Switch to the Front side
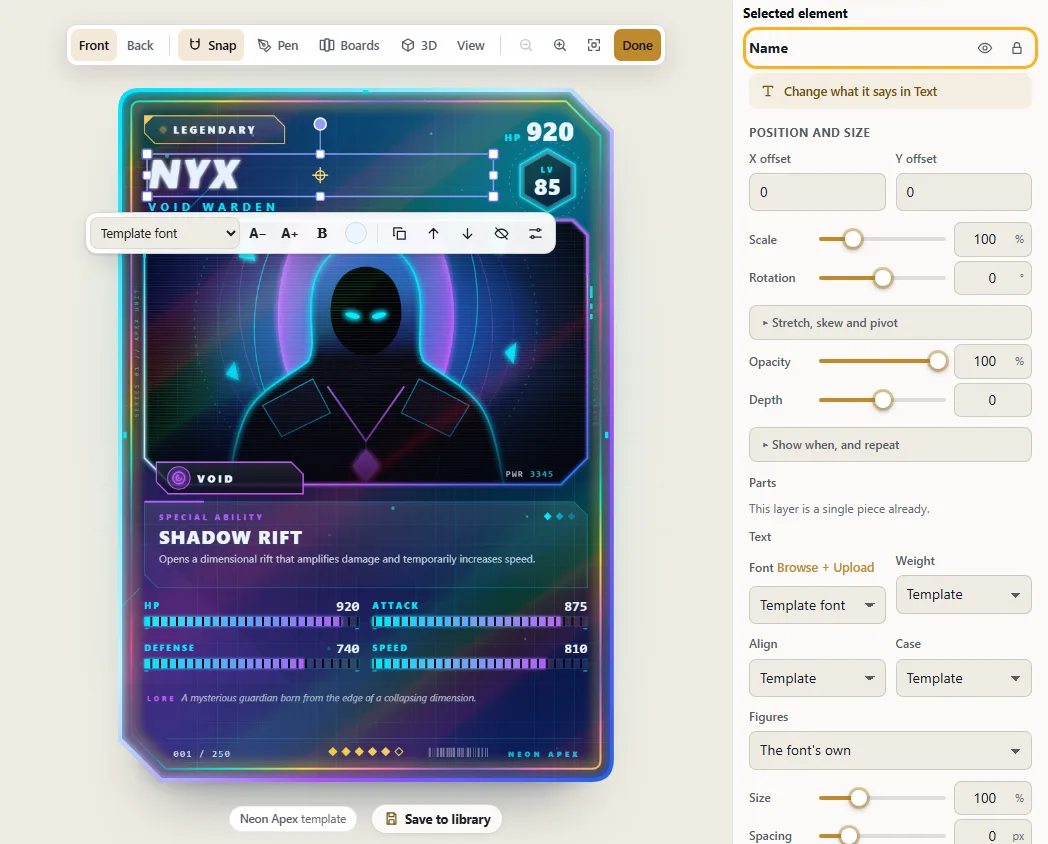1048x844 pixels. [x=94, y=45]
